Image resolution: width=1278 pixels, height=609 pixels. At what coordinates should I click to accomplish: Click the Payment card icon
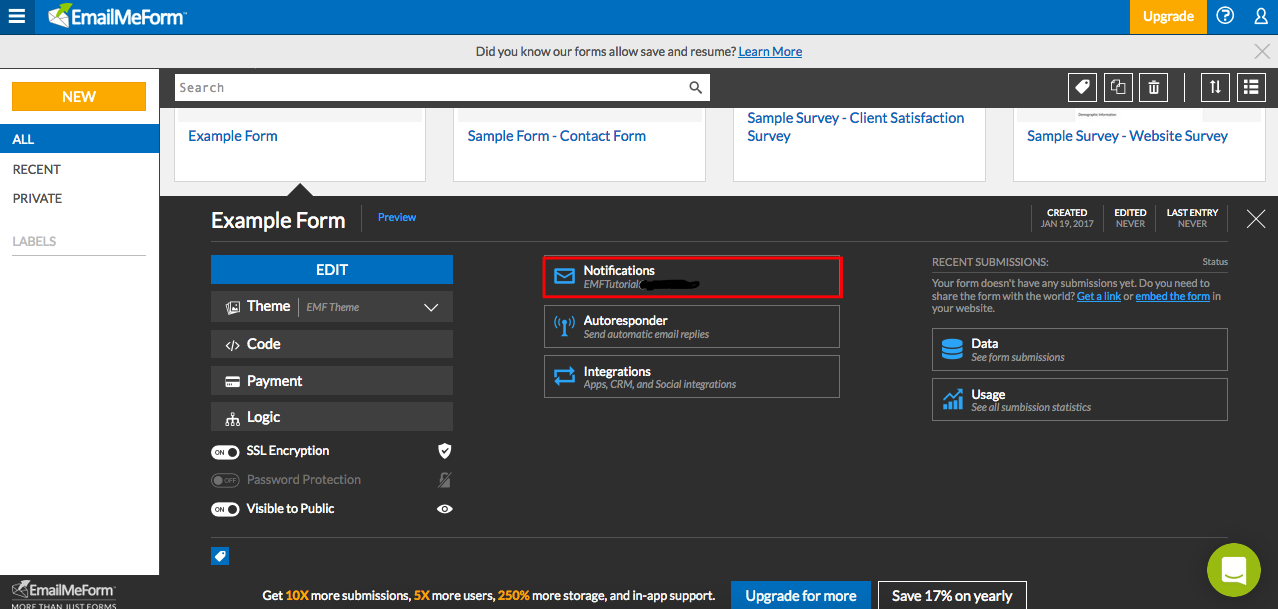pos(232,382)
